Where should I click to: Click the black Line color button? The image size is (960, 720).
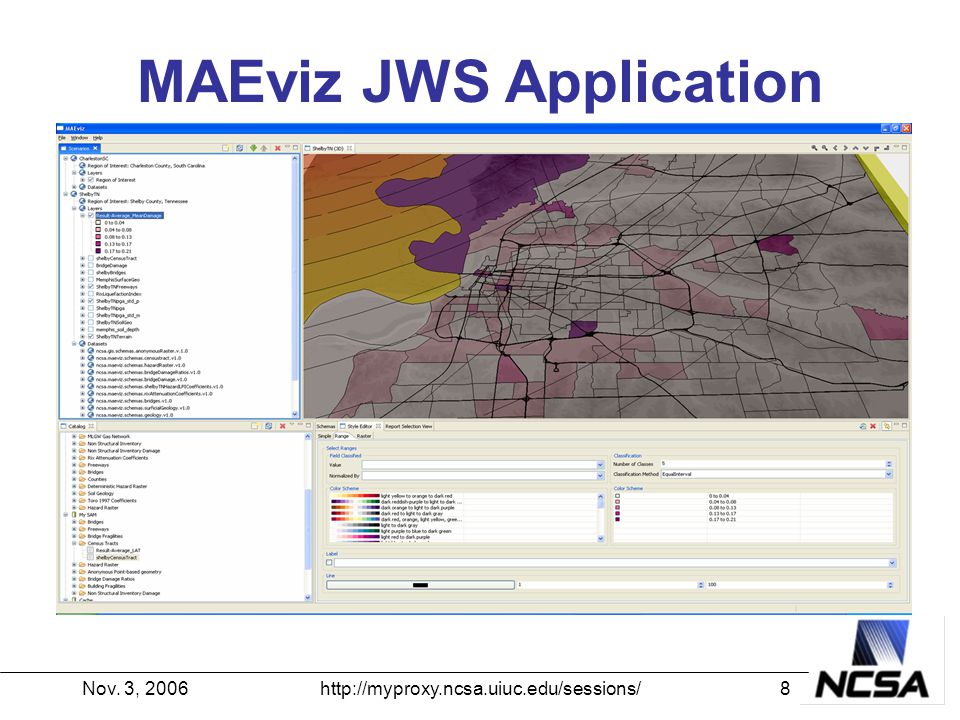(x=420, y=585)
